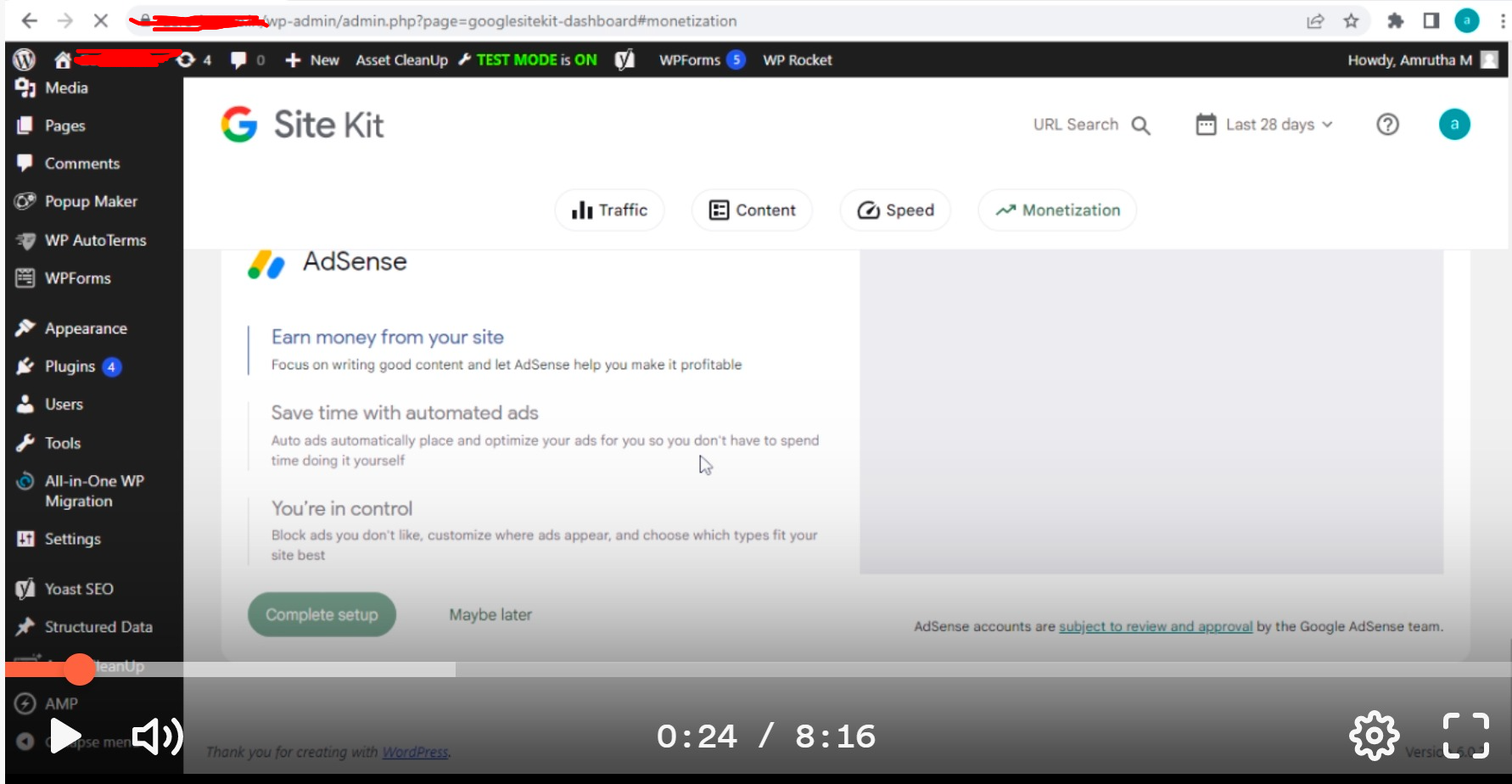The width and height of the screenshot is (1512, 784).
Task: Expand the Plugins menu showing 4 updates
Action: tap(70, 366)
